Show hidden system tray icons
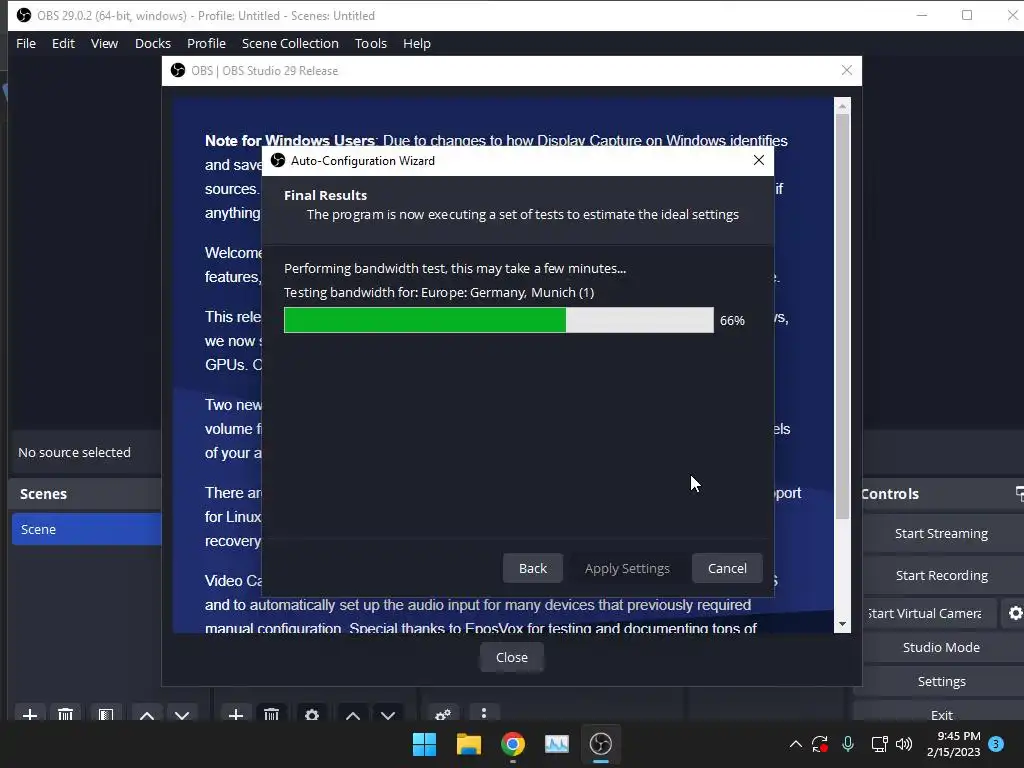The width and height of the screenshot is (1024, 768). 795,744
